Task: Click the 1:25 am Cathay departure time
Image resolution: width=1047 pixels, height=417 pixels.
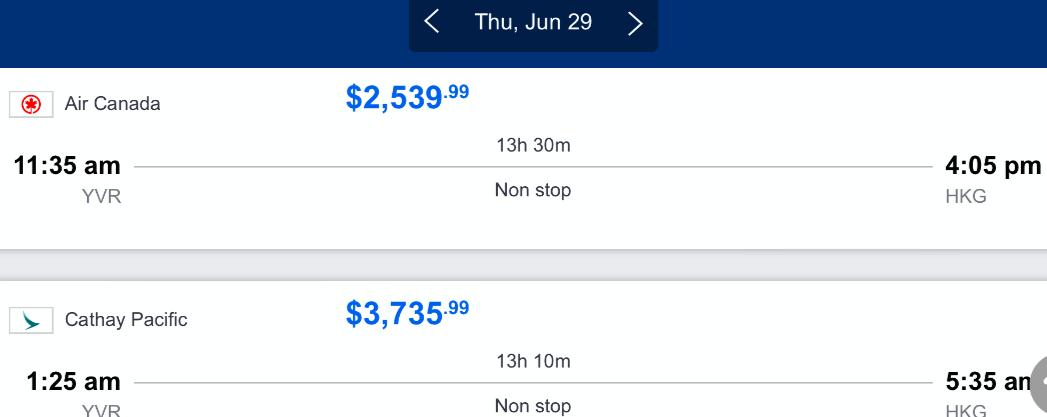Action: [73, 382]
